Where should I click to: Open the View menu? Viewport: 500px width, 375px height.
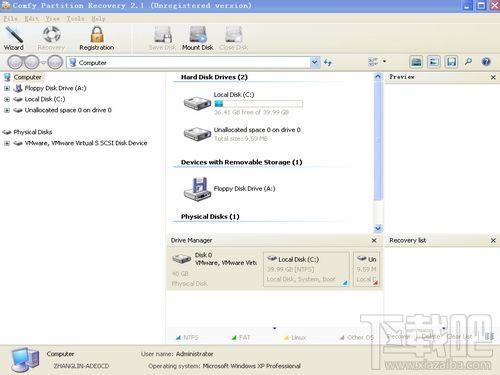pyautogui.click(x=53, y=19)
